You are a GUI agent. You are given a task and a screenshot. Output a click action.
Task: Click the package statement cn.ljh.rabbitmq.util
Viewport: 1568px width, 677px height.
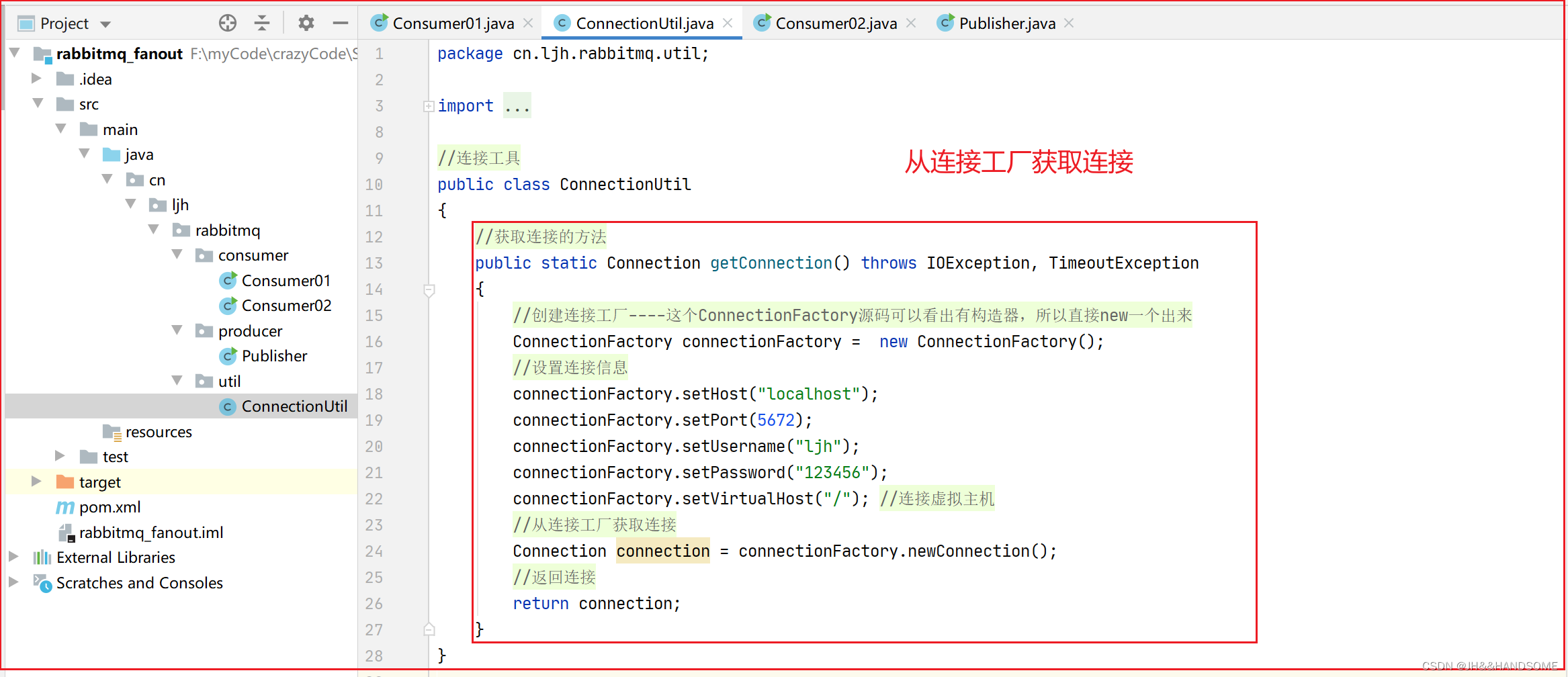[x=573, y=53]
